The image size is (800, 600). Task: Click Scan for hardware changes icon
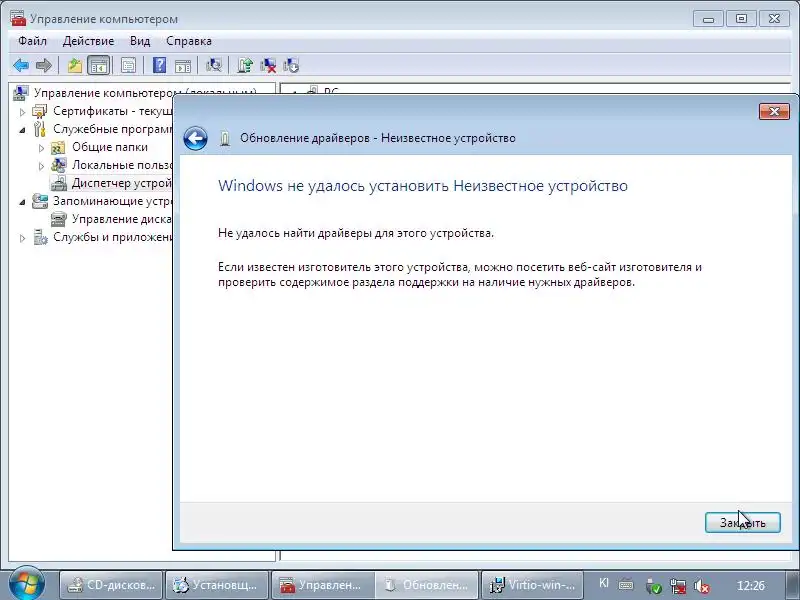[213, 65]
